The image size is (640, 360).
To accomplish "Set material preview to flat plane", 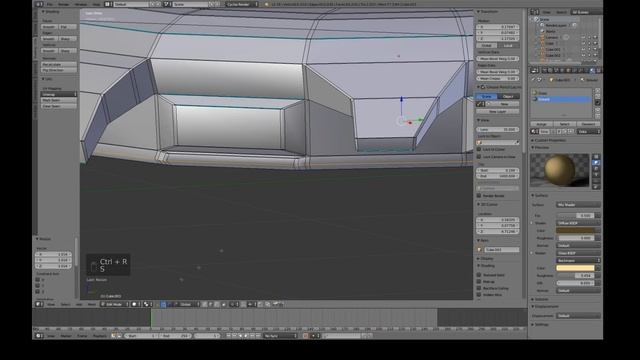I will [596, 157].
